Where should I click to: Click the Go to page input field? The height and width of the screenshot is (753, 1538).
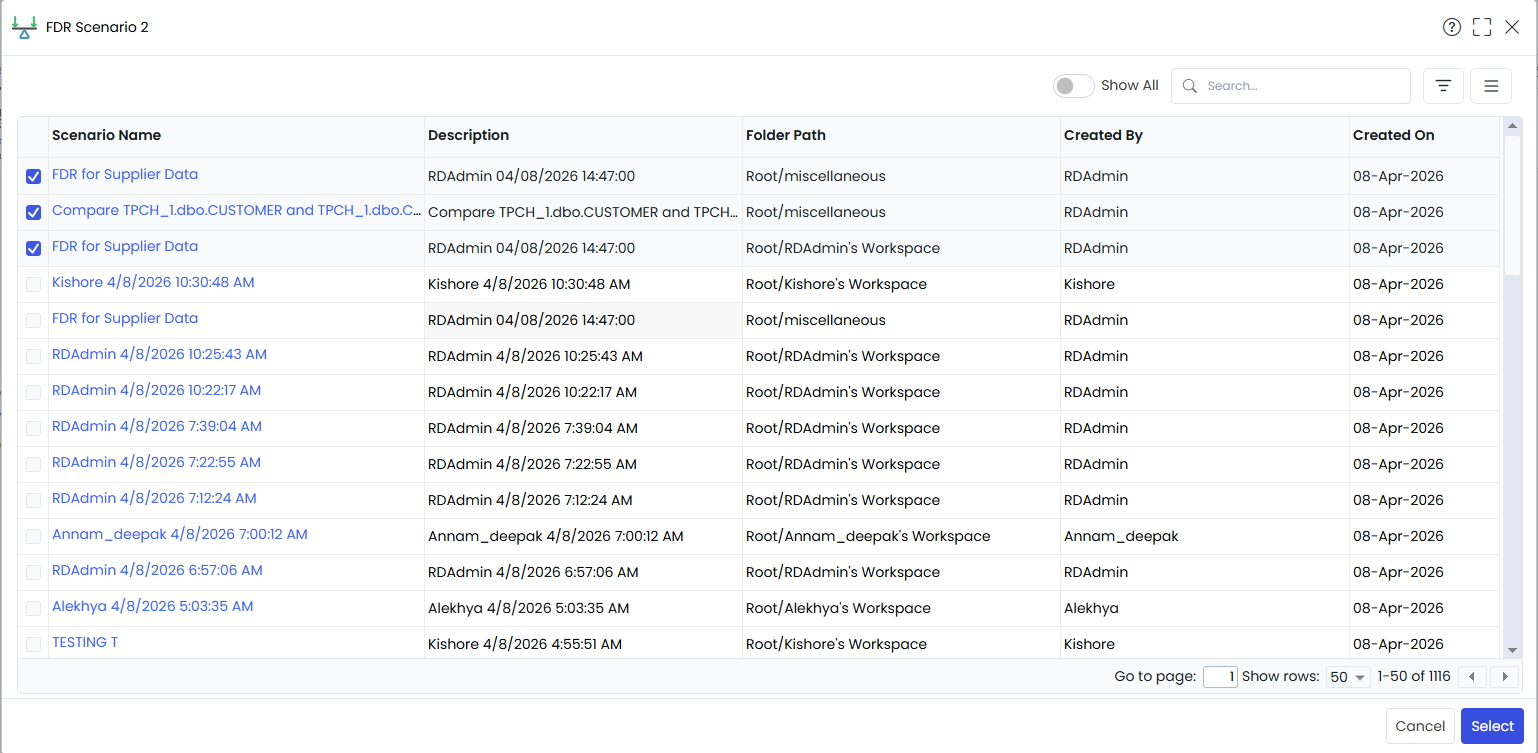1220,677
